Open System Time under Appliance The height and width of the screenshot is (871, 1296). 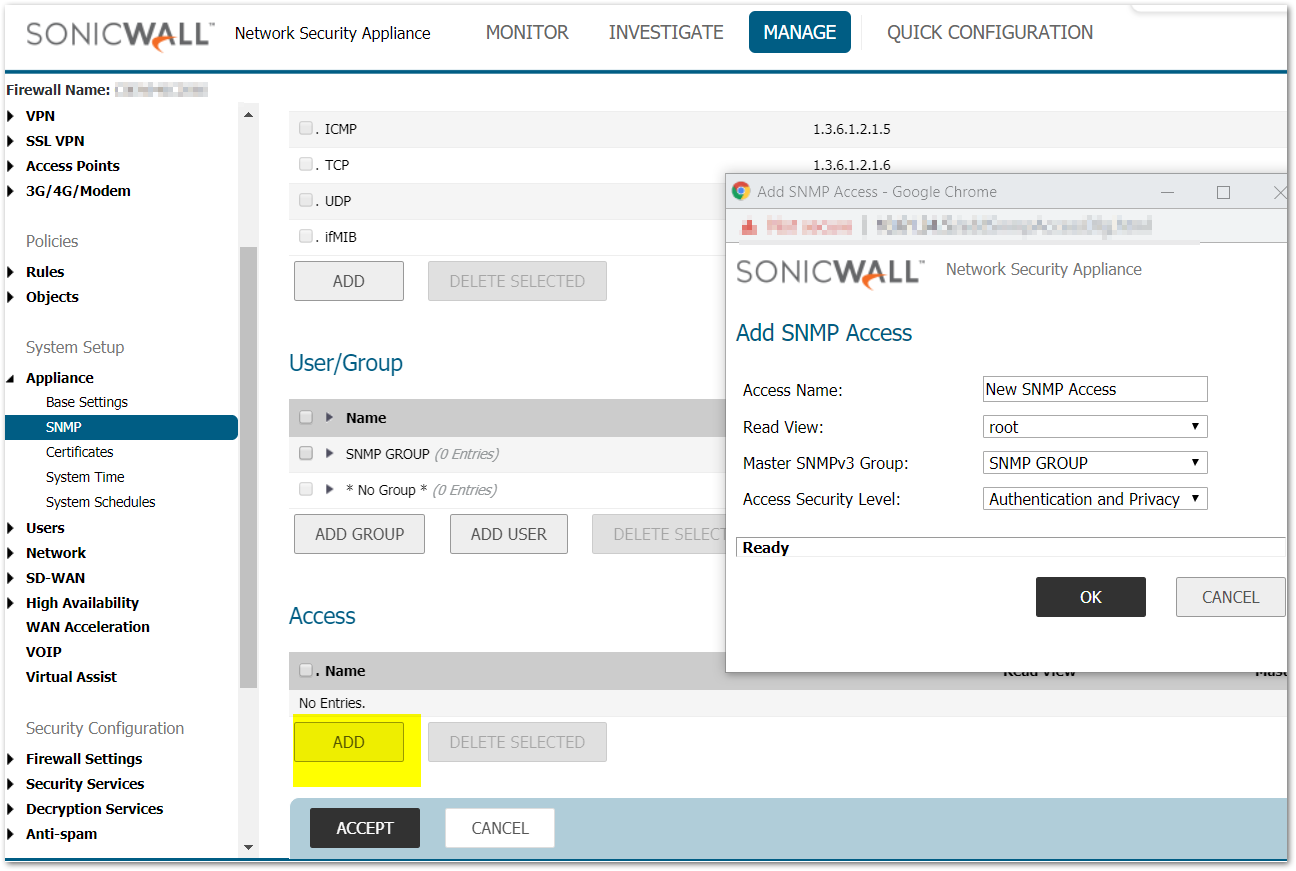pyautogui.click(x=85, y=477)
